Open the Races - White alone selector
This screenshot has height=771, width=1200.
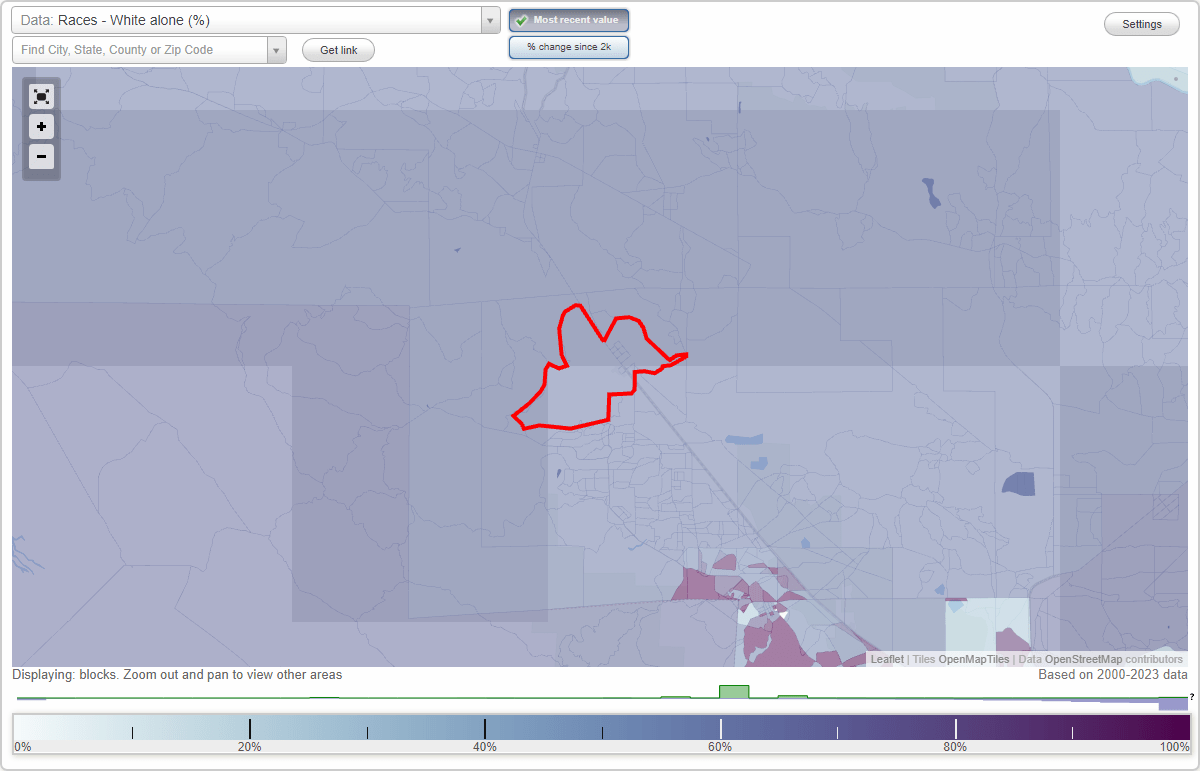click(x=250, y=19)
